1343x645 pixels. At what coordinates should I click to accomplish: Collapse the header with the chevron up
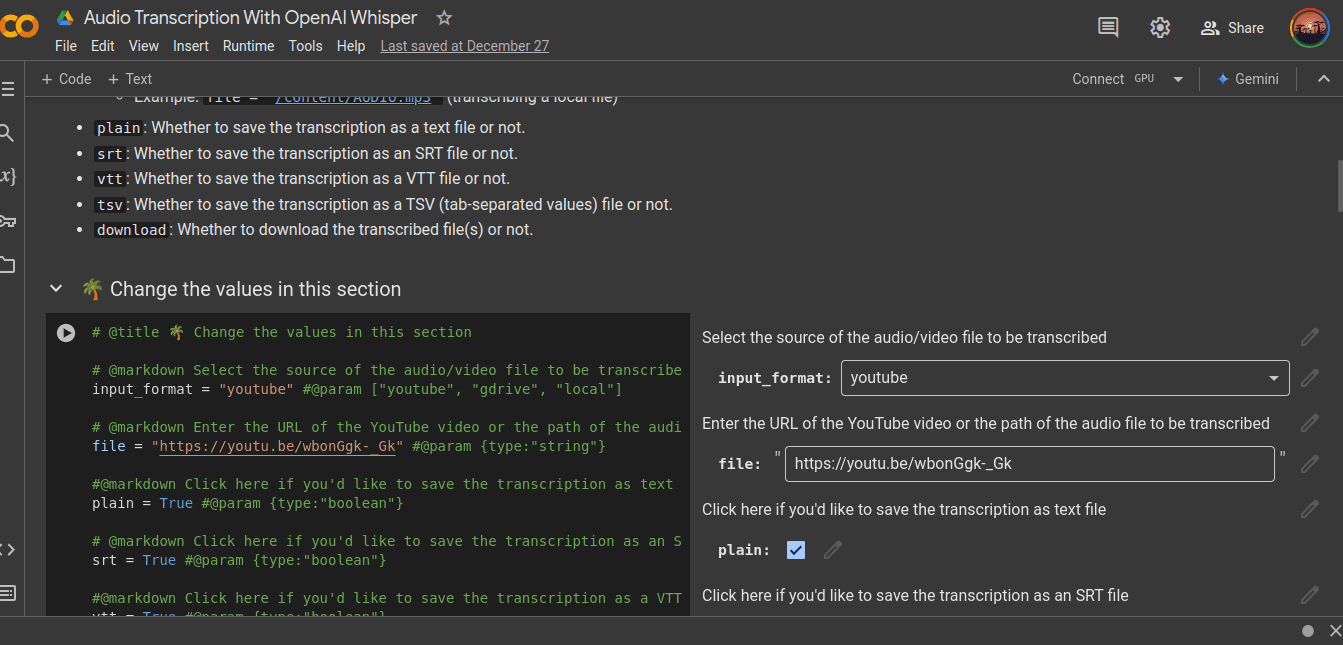pyautogui.click(x=1323, y=79)
